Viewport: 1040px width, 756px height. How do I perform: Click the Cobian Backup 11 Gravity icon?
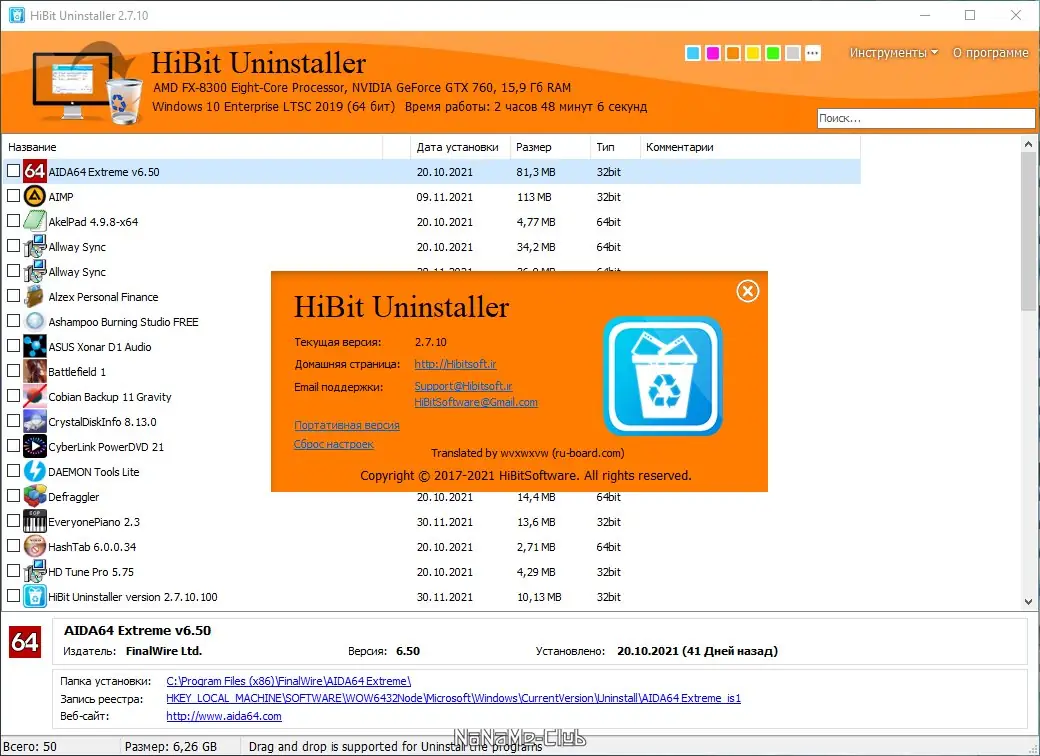coord(34,397)
